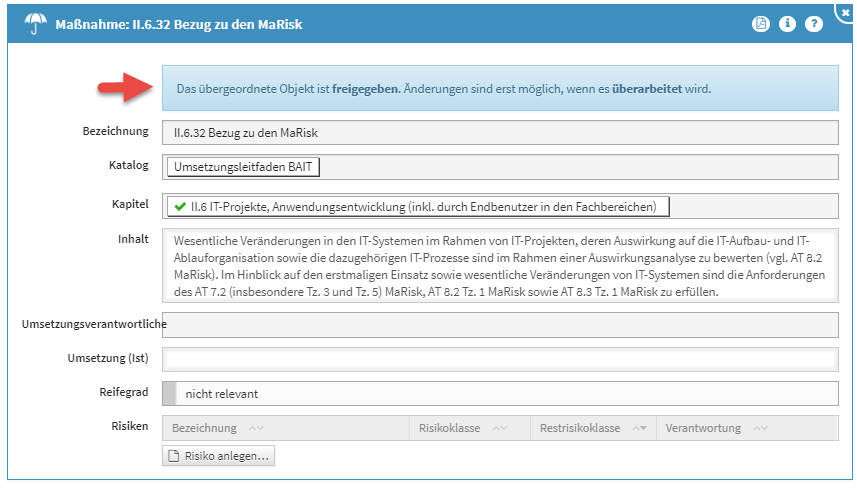
Task: Sort risks by Bezeichnung column arrows
Action: coord(256,428)
